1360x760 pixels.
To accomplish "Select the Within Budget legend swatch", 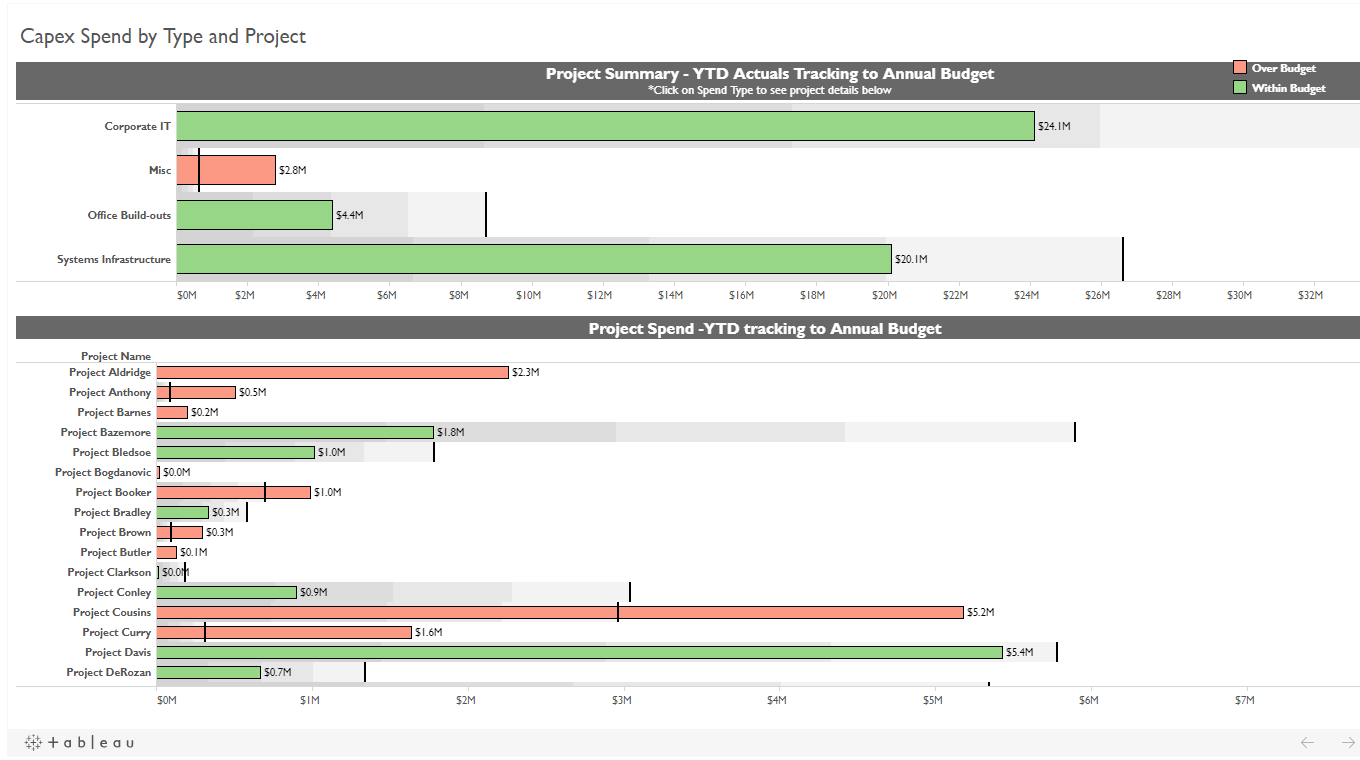I will coord(1240,88).
